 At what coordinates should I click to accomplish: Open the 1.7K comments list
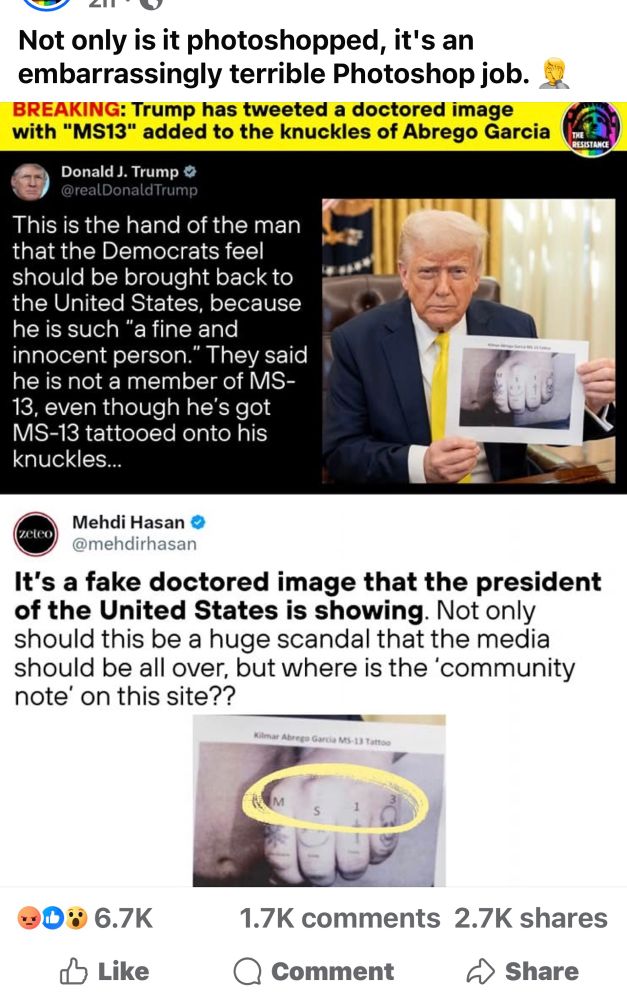tap(339, 918)
